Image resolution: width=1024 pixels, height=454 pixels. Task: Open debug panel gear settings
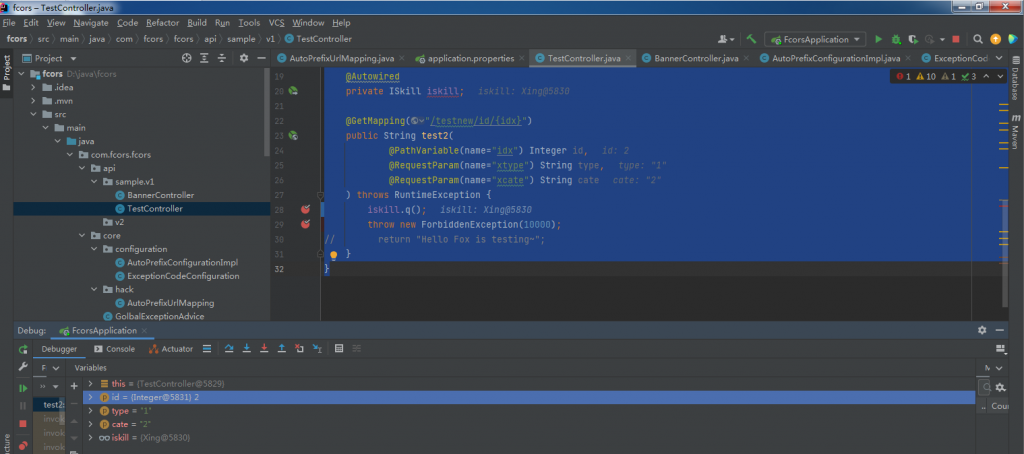pos(982,331)
